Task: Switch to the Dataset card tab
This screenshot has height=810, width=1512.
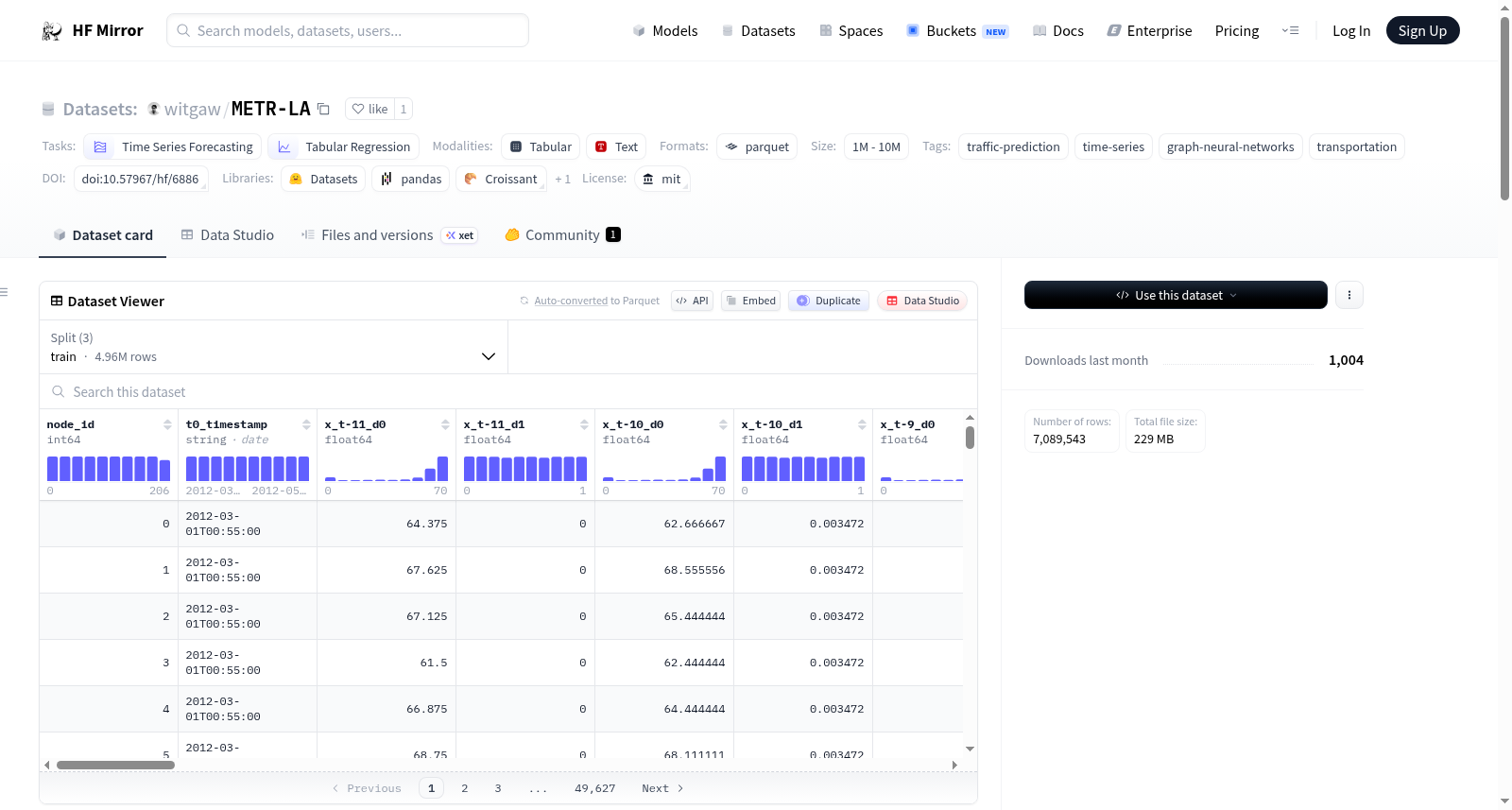Action: pos(103,234)
